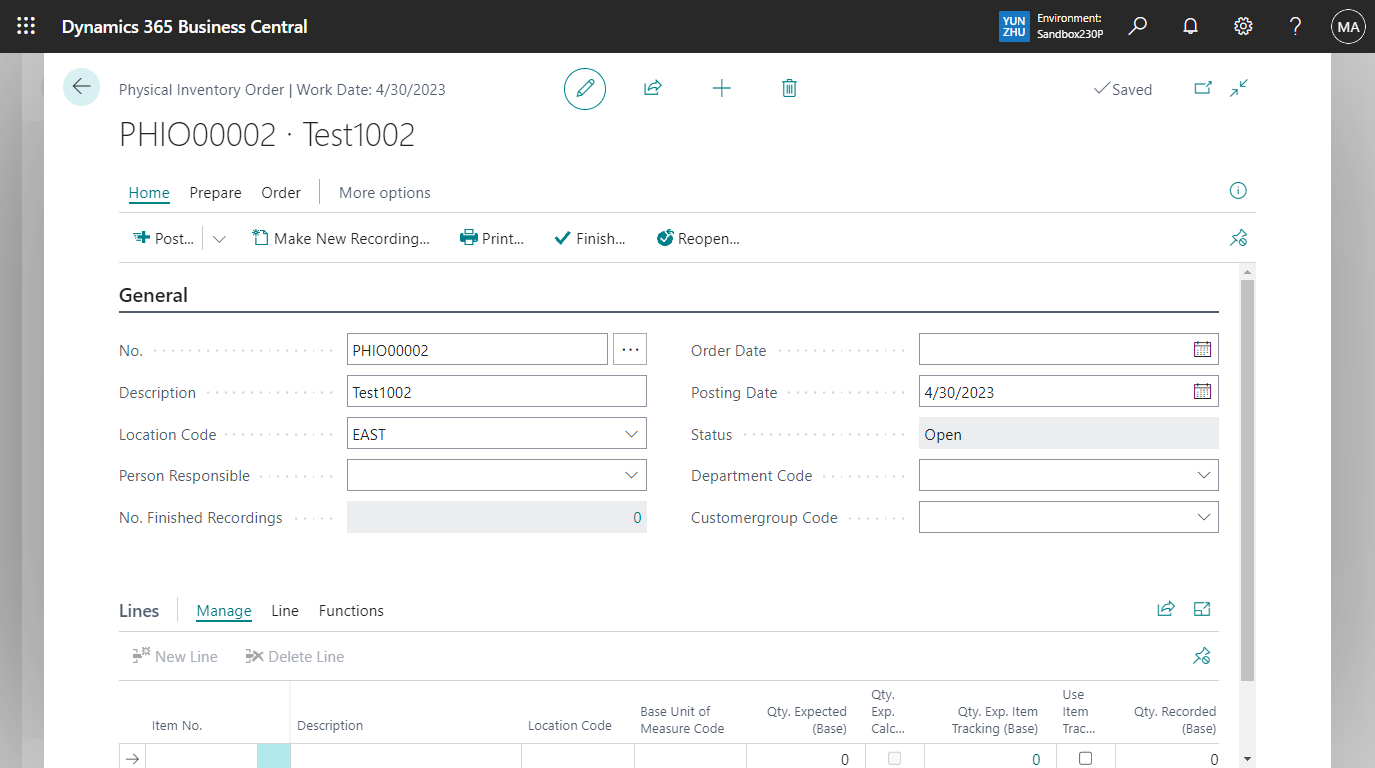Open the settings gear icon

(1243, 27)
